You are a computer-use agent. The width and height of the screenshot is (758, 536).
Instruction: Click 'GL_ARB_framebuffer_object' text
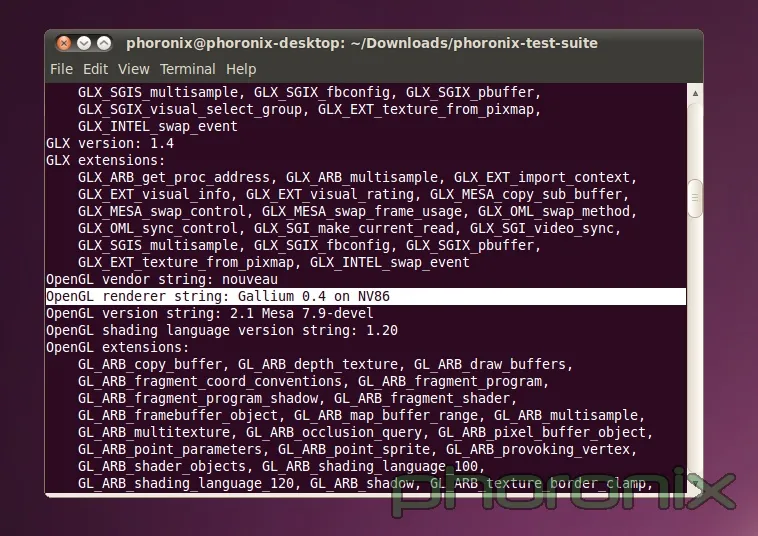point(177,415)
